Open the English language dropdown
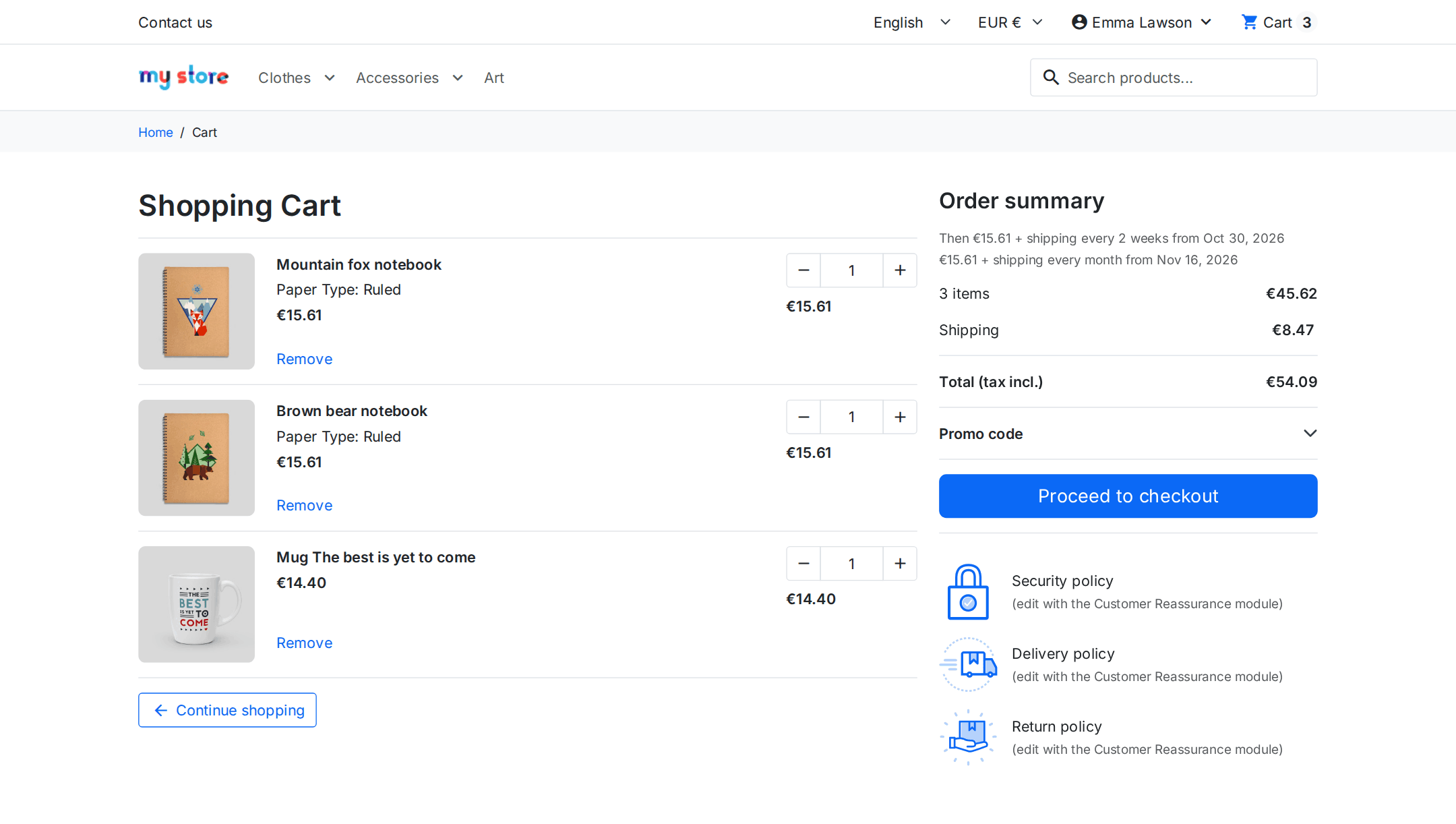The height and width of the screenshot is (824, 1456). (911, 22)
